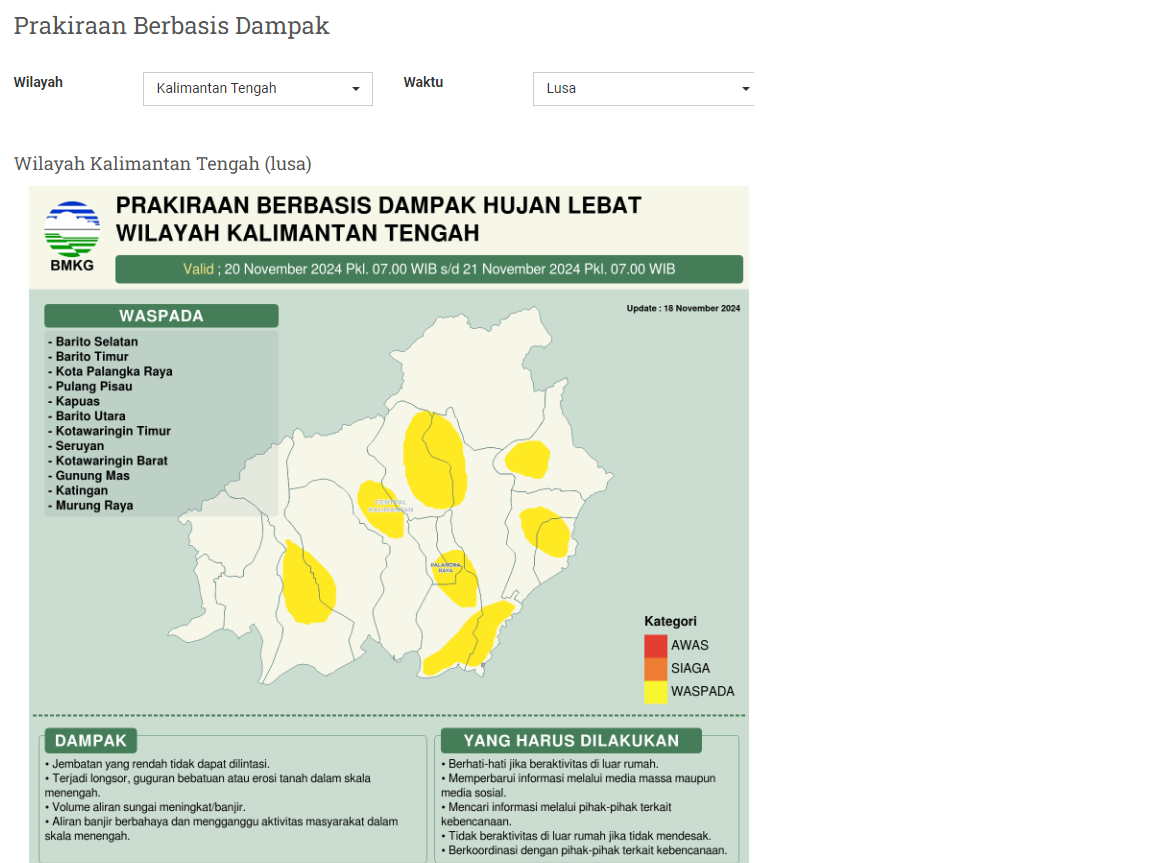Click the 'Volume aliran sungai meningkat/banjir' bullet
Viewport: 1152px width, 863px height.
click(145, 807)
